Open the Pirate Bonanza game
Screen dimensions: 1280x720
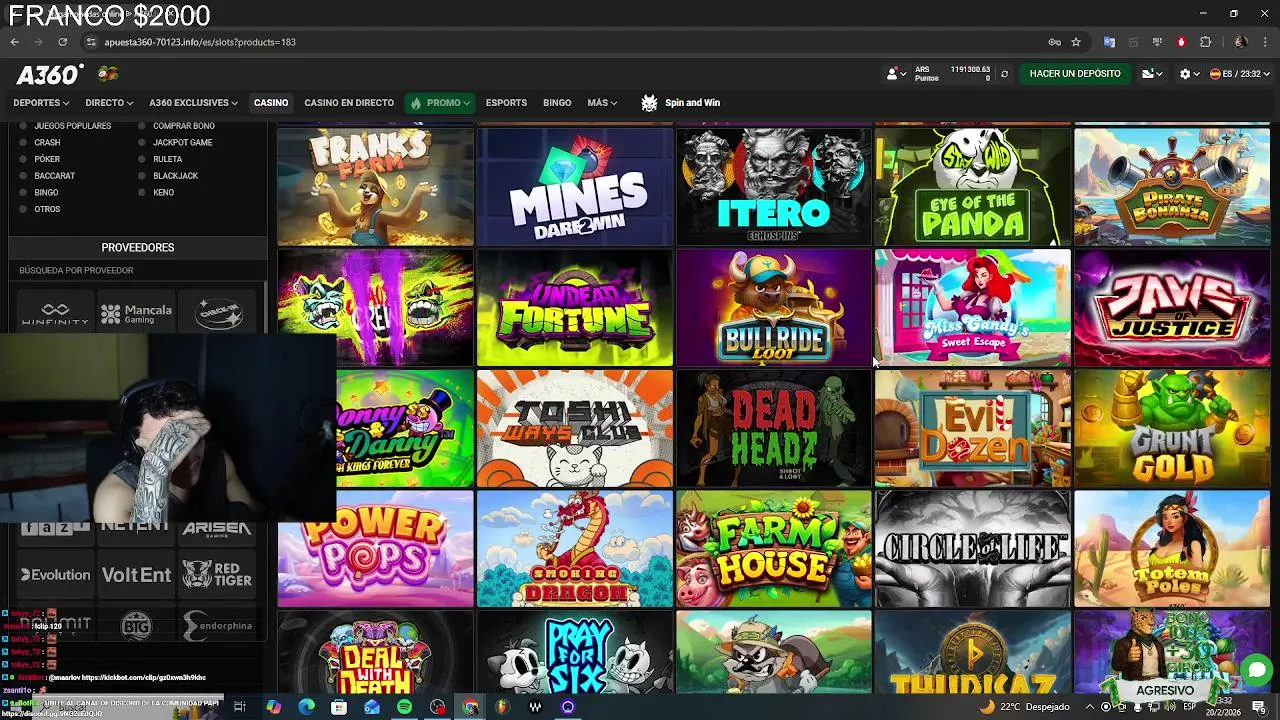tap(1172, 187)
